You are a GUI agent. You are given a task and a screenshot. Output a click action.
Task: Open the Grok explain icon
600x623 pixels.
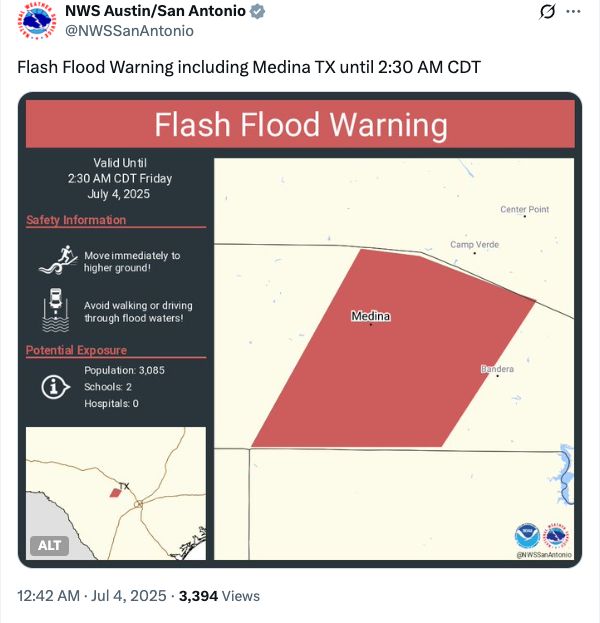[x=547, y=12]
